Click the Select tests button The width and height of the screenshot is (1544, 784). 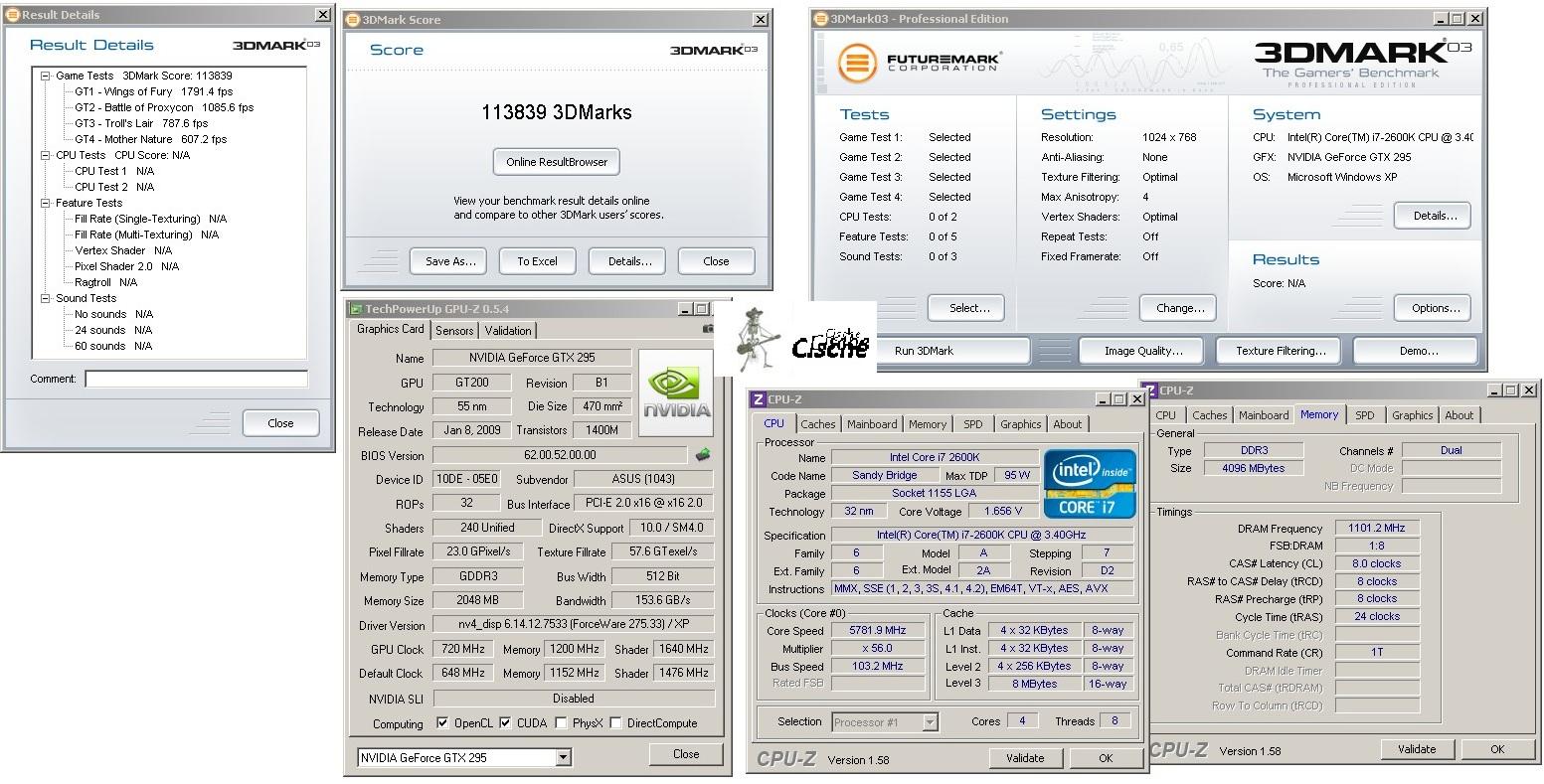point(965,308)
